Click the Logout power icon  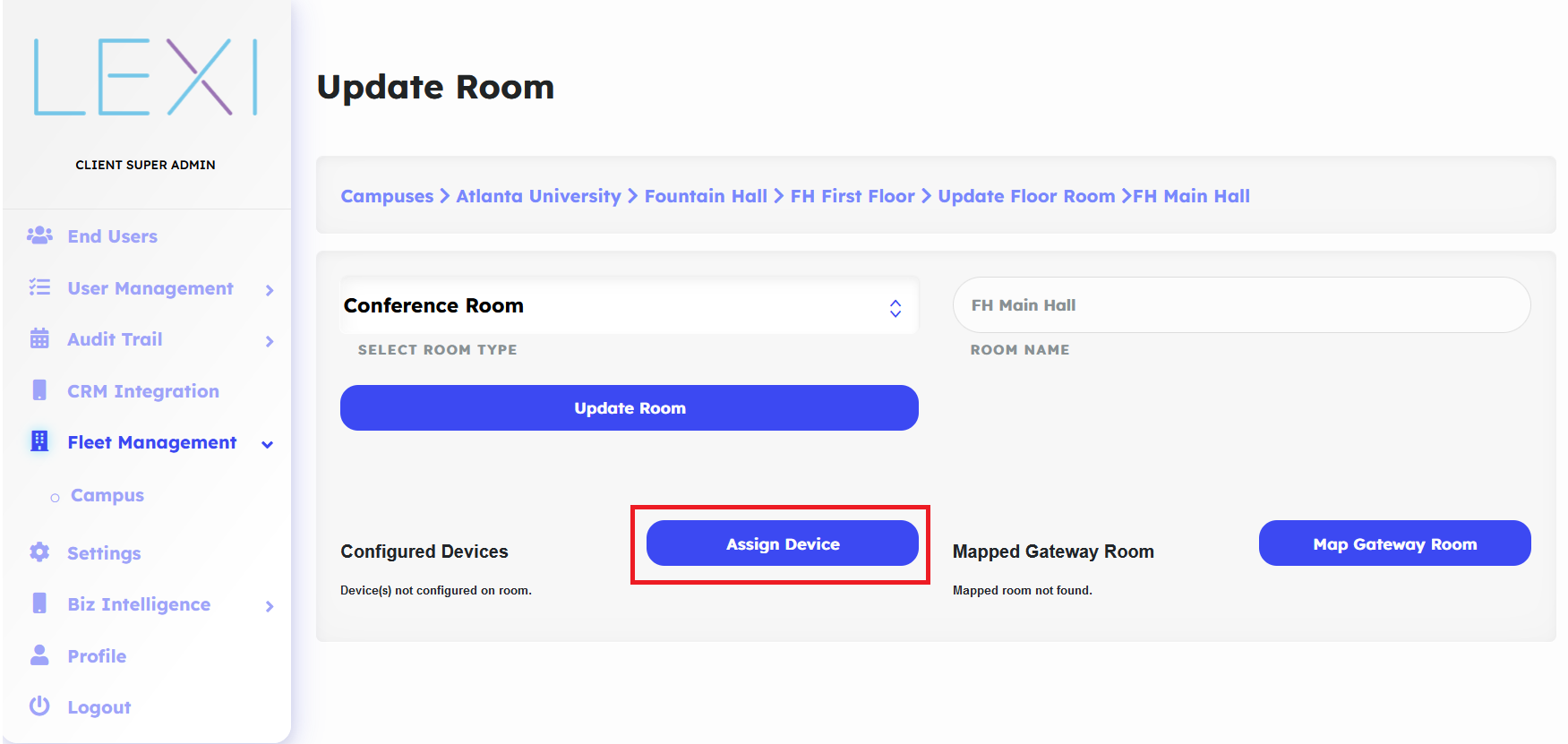tap(39, 706)
